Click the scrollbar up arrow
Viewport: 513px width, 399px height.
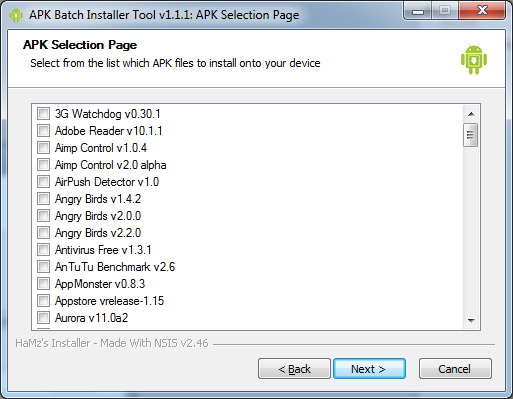471,114
